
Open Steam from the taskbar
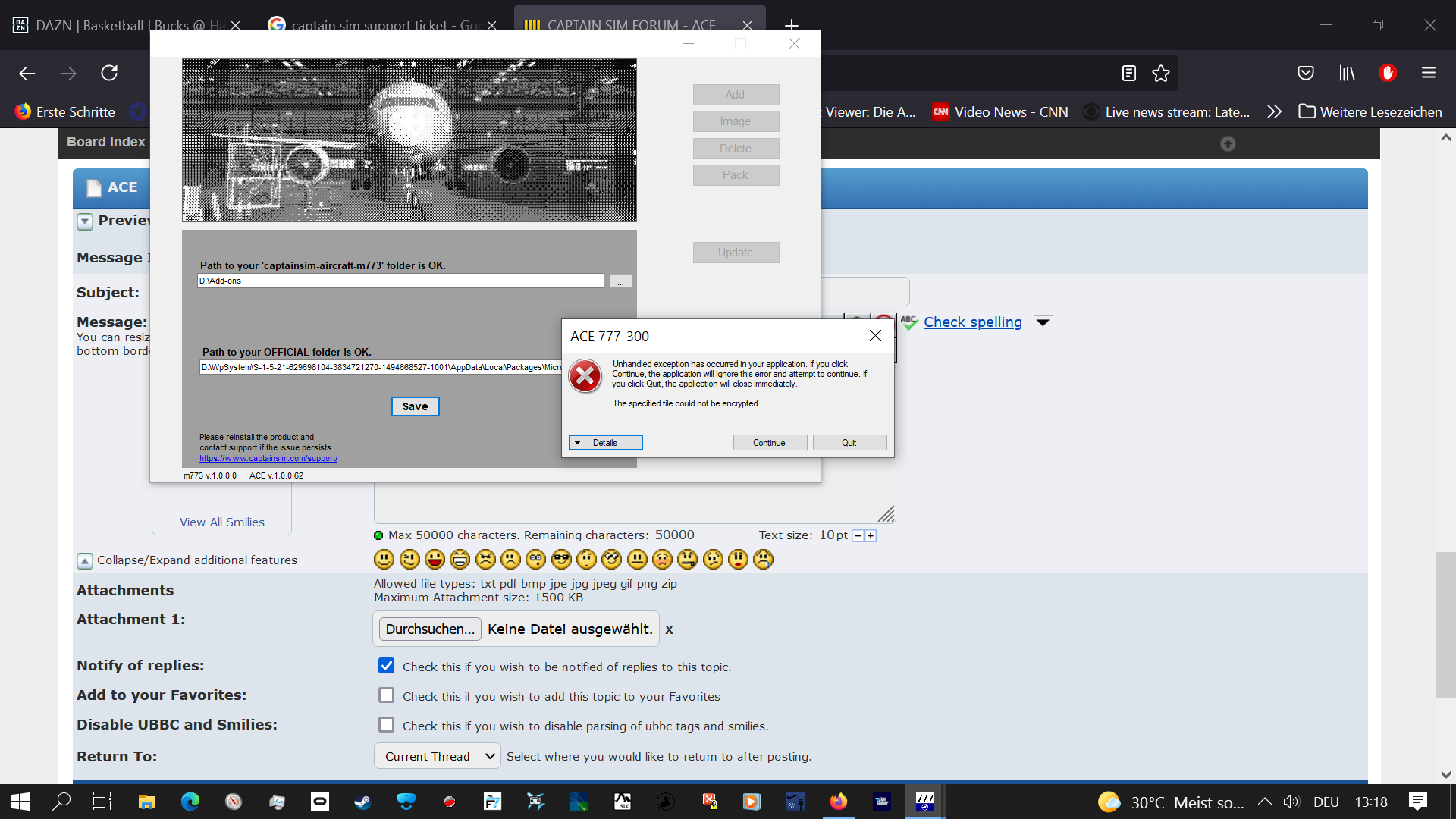click(x=362, y=802)
